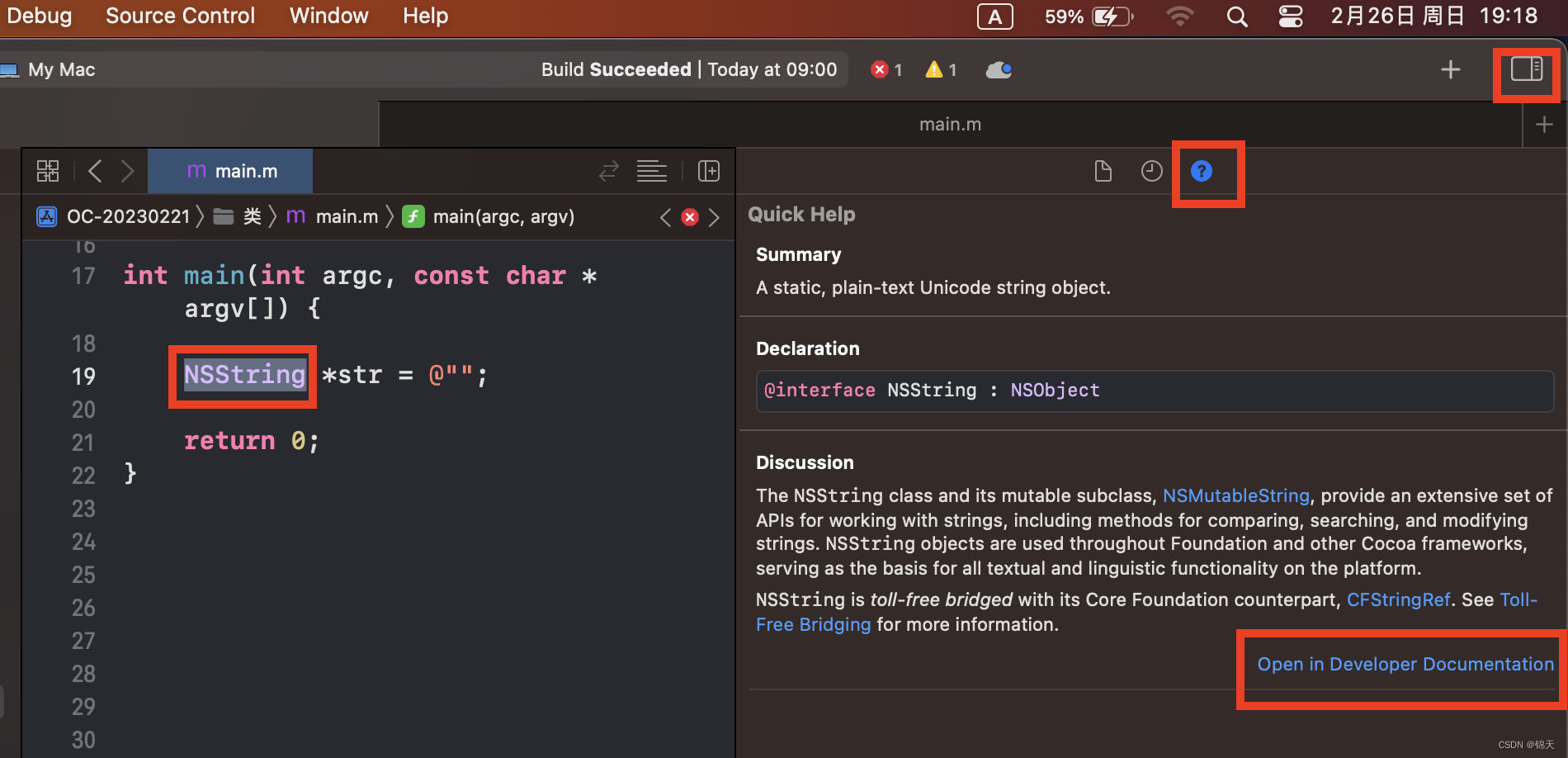Viewport: 1568px width, 758px height.
Task: Click the return keyword on line 21
Action: tap(229, 441)
